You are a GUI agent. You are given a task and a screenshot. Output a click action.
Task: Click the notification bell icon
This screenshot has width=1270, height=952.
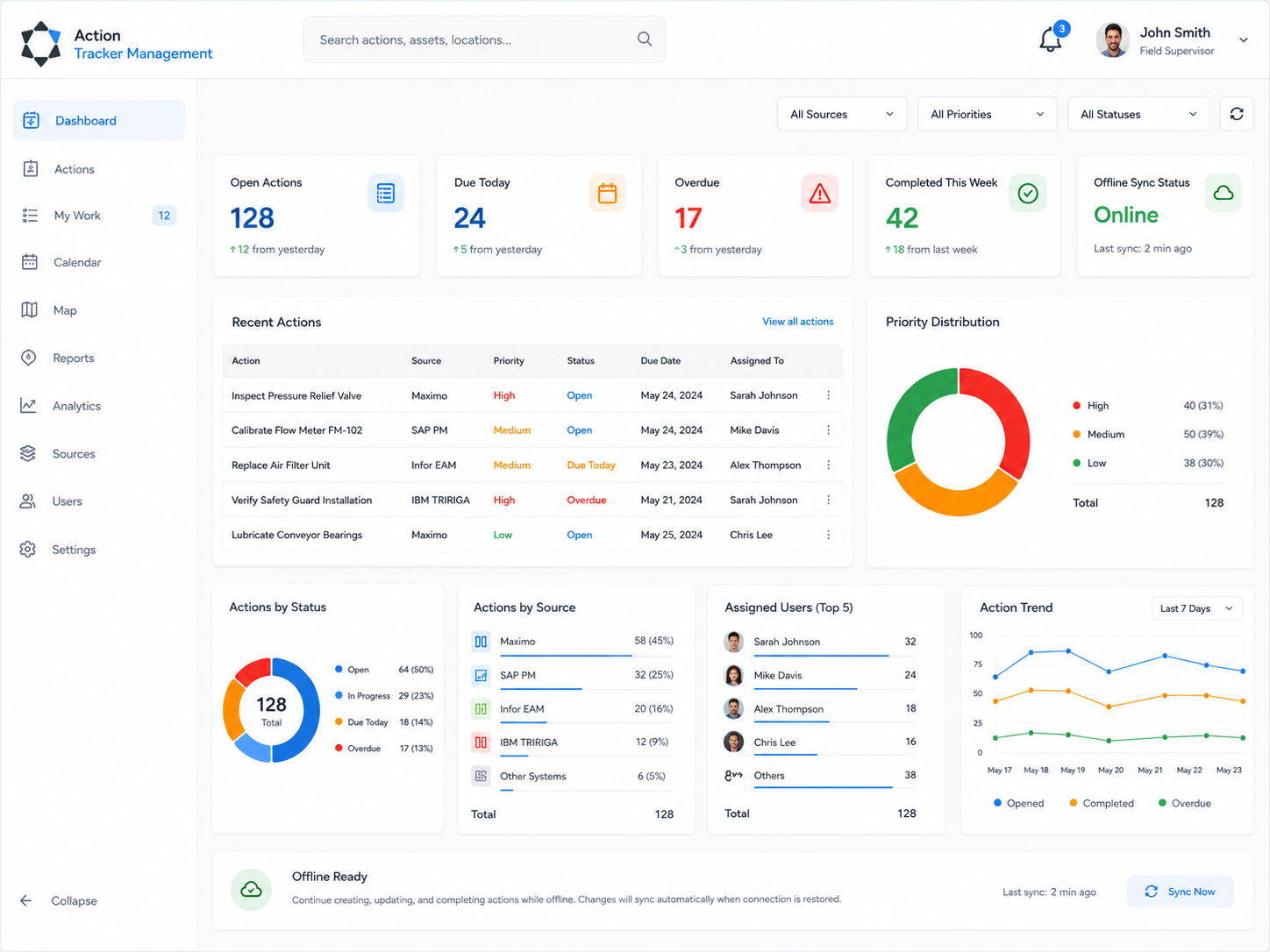coord(1050,40)
